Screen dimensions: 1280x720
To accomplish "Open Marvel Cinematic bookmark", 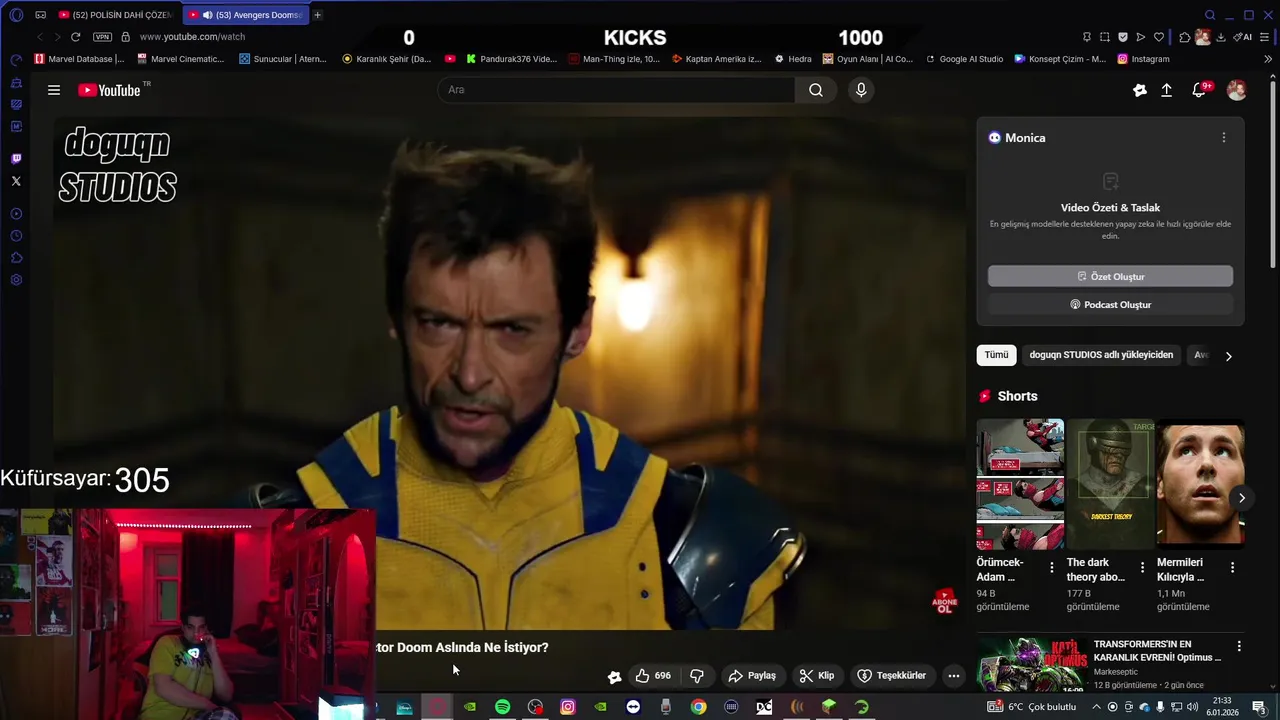I will [x=180, y=59].
